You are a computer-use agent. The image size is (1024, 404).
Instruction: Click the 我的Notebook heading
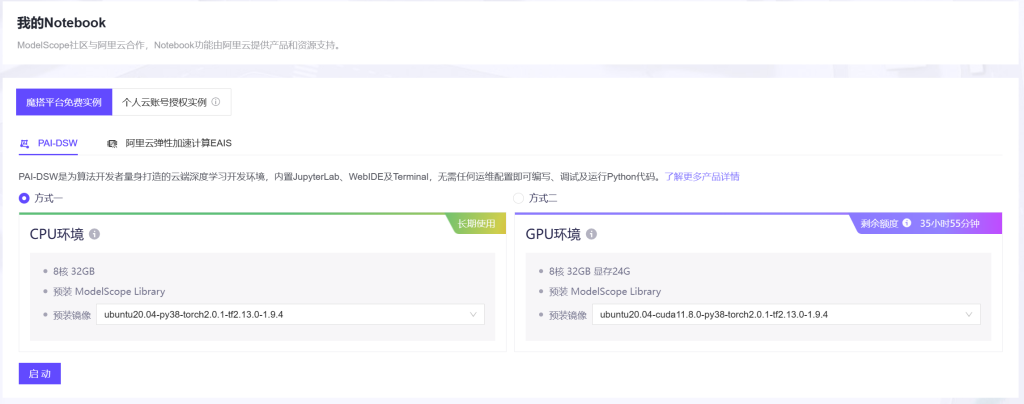(x=61, y=23)
